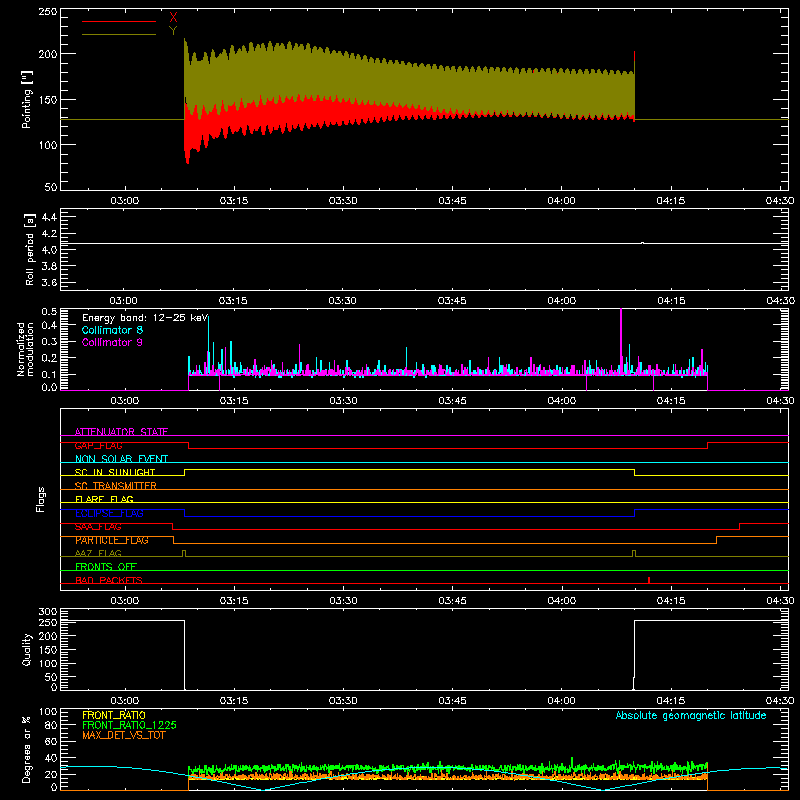Click the 04:00 time label under Roll period plot
The width and height of the screenshot is (800, 800).
(561, 301)
